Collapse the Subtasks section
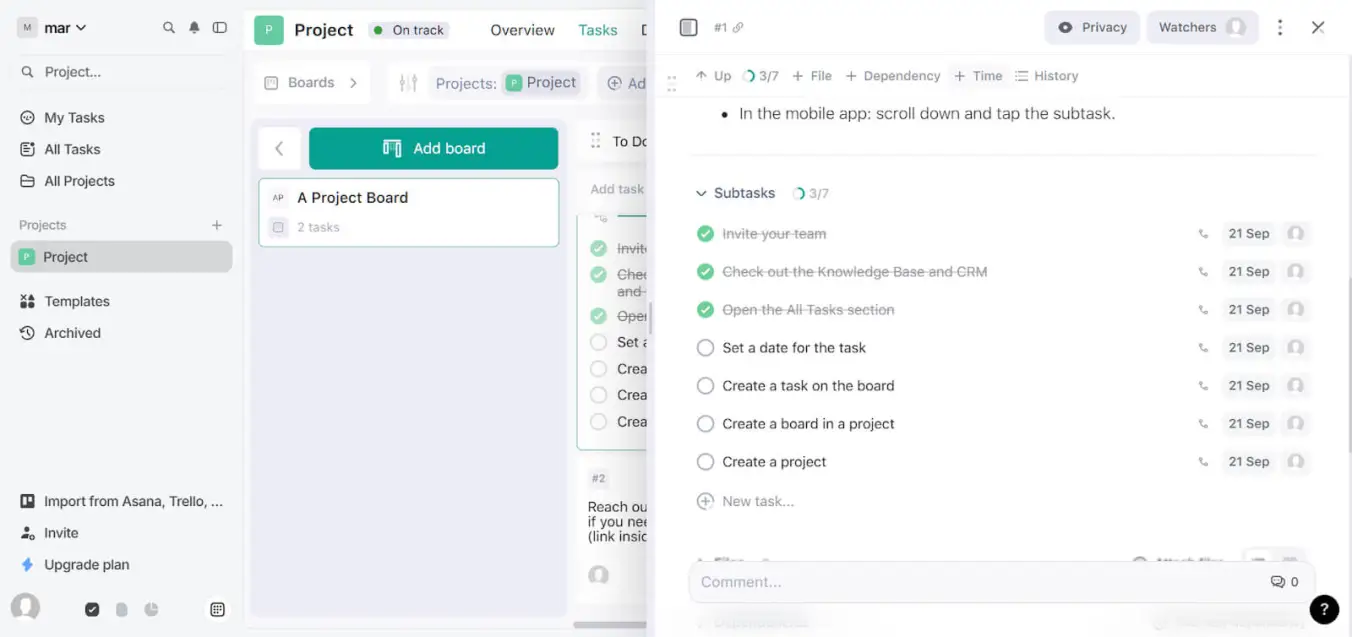The height and width of the screenshot is (637, 1352). [x=701, y=194]
